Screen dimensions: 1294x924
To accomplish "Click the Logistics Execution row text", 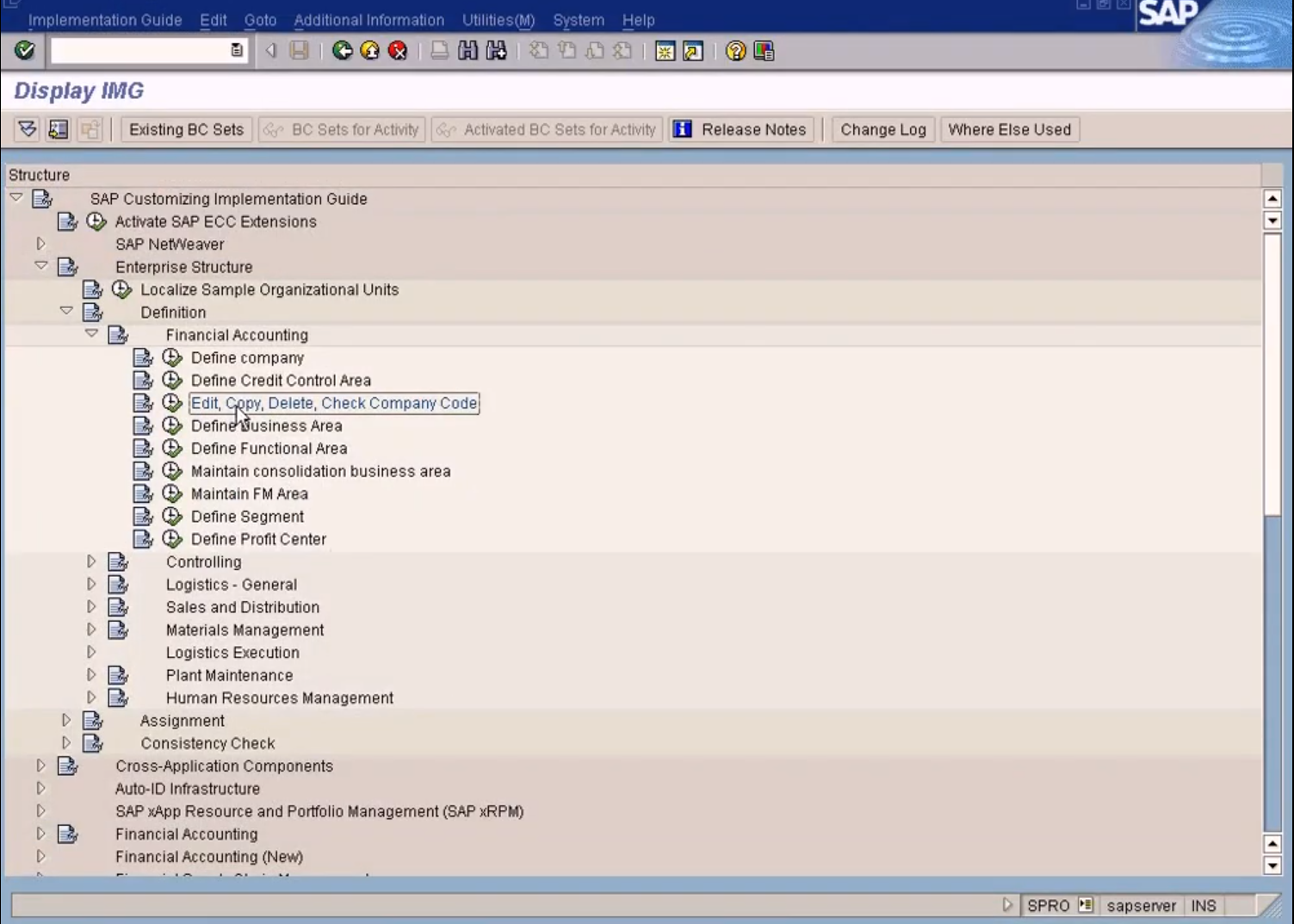I will click(232, 653).
